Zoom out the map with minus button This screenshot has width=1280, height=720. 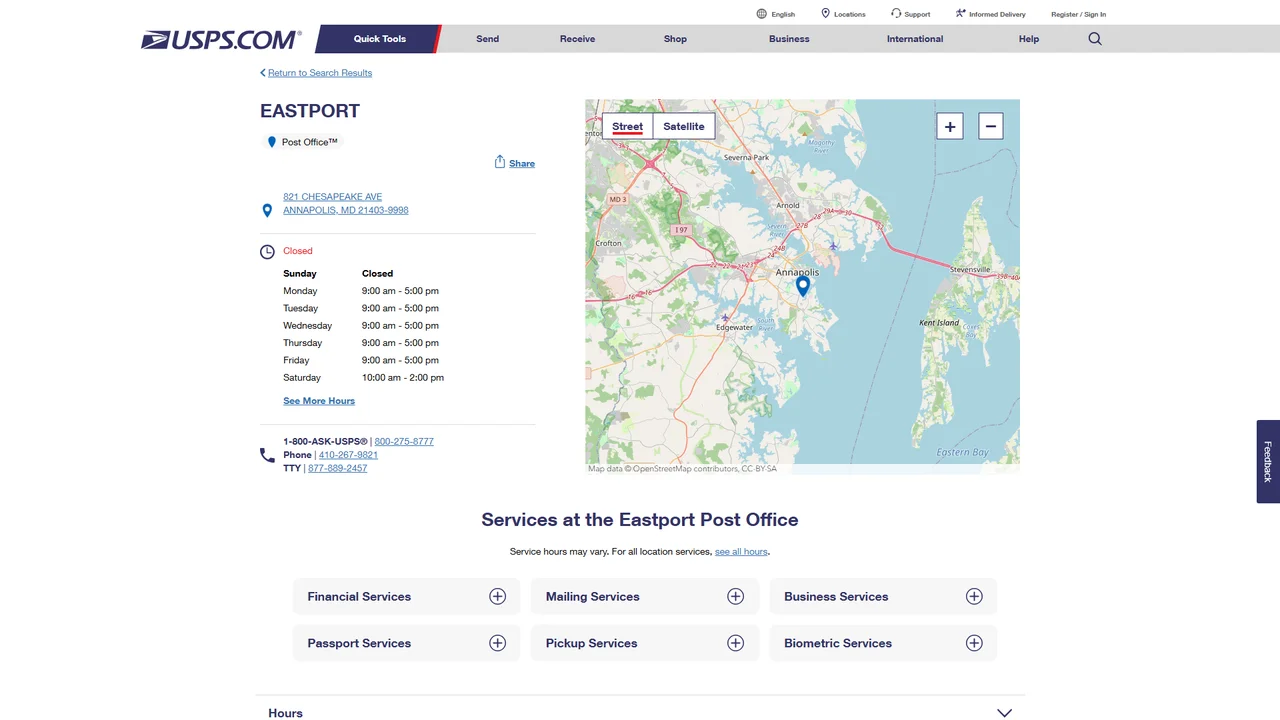(x=991, y=126)
